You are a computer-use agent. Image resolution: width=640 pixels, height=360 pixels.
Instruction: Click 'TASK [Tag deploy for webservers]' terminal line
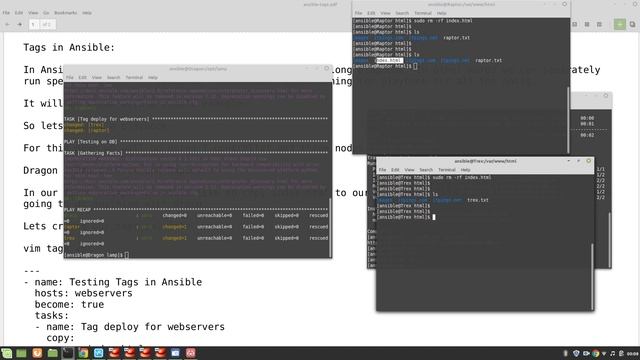tap(196, 119)
